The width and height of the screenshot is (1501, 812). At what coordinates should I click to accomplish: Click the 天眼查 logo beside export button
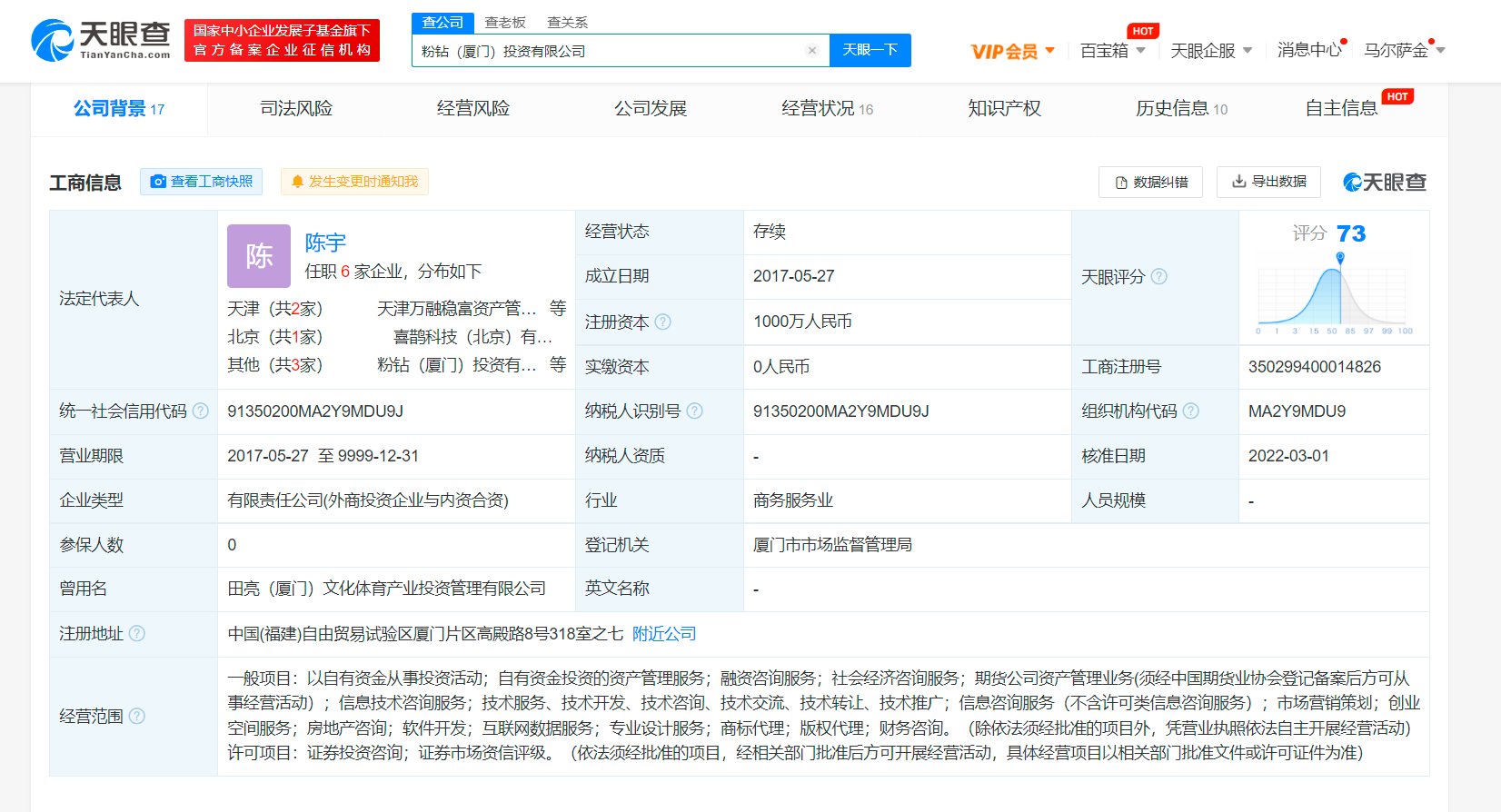(1385, 183)
